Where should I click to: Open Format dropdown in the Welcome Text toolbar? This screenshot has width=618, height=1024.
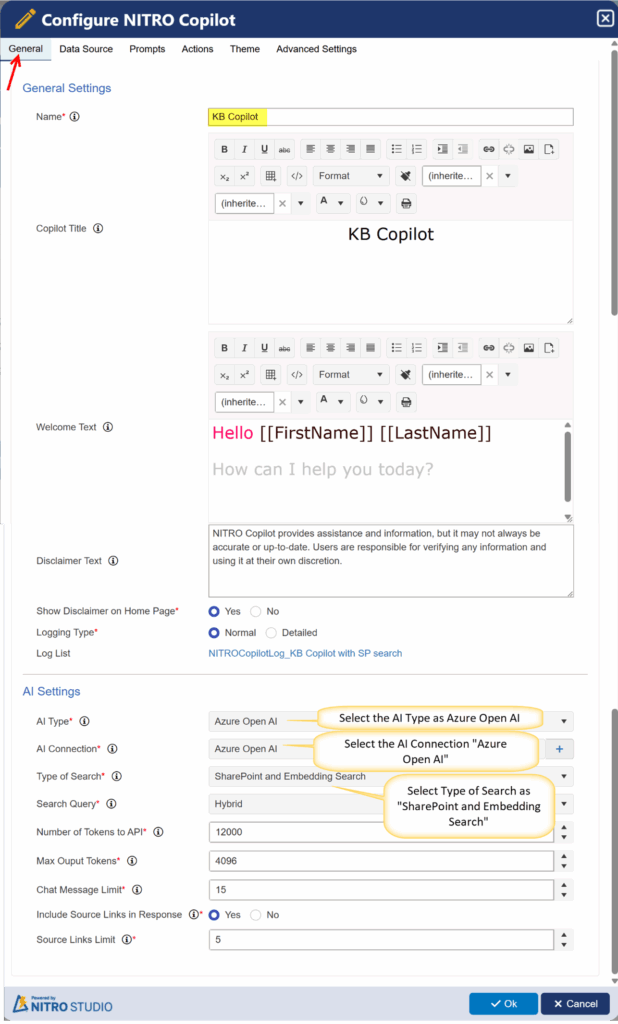coord(351,375)
